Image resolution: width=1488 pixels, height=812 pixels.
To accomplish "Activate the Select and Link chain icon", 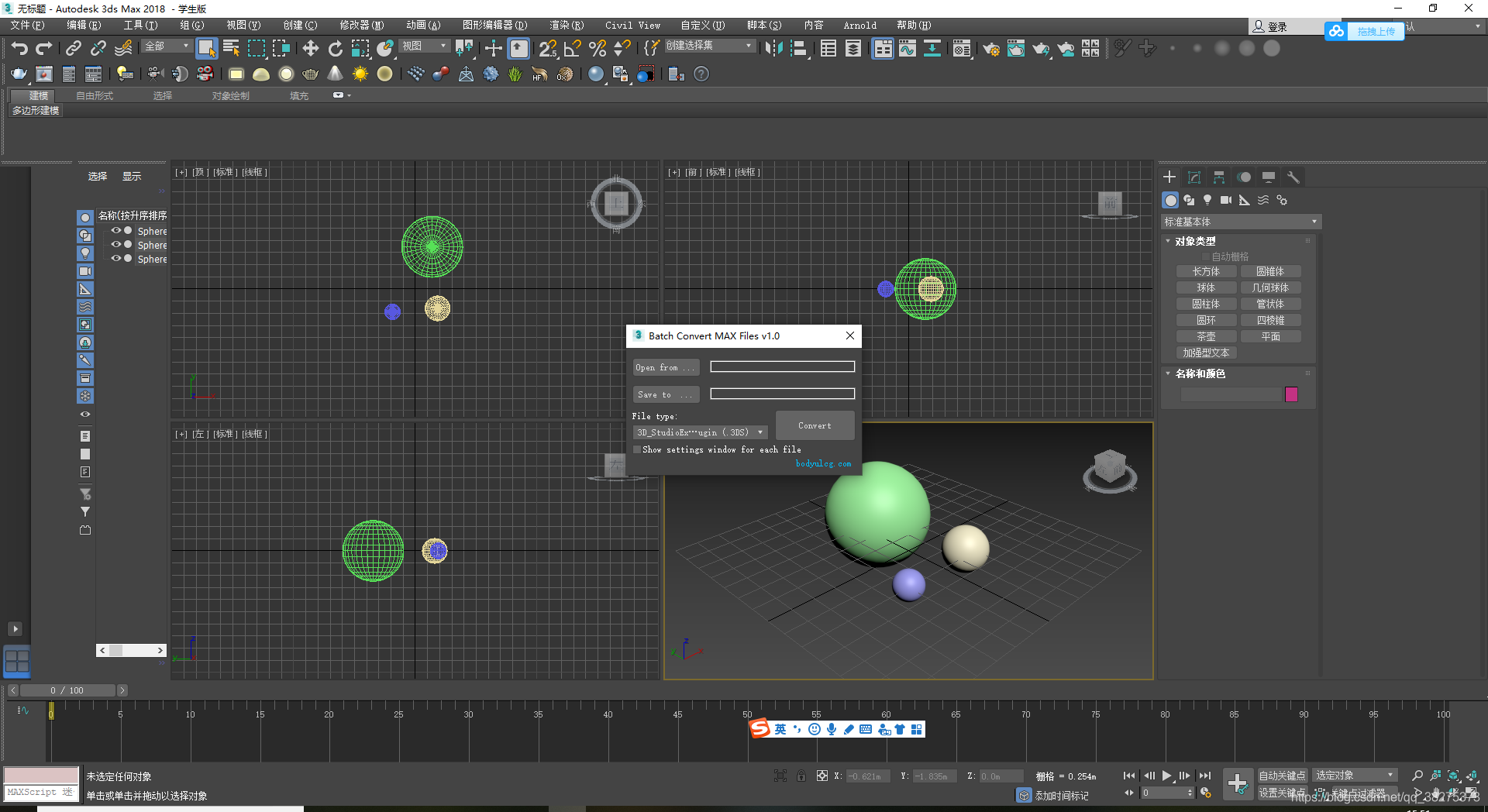I will click(73, 49).
